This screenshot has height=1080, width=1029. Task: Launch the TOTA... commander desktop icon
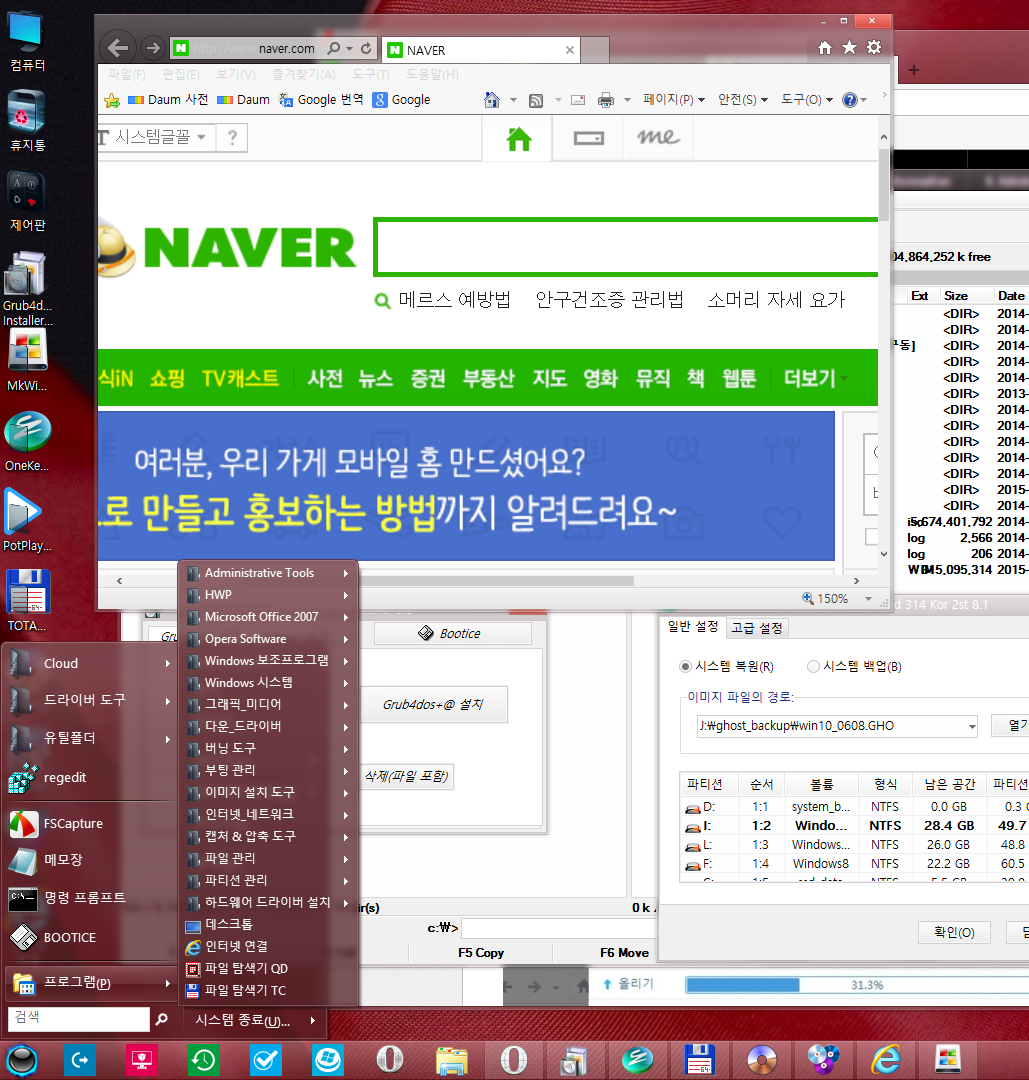click(x=26, y=601)
